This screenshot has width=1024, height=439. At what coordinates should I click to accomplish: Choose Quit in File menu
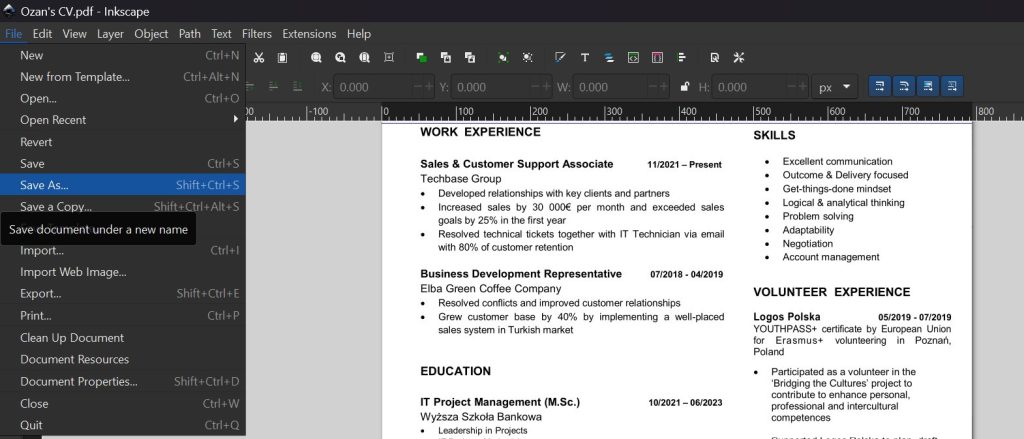point(123,425)
